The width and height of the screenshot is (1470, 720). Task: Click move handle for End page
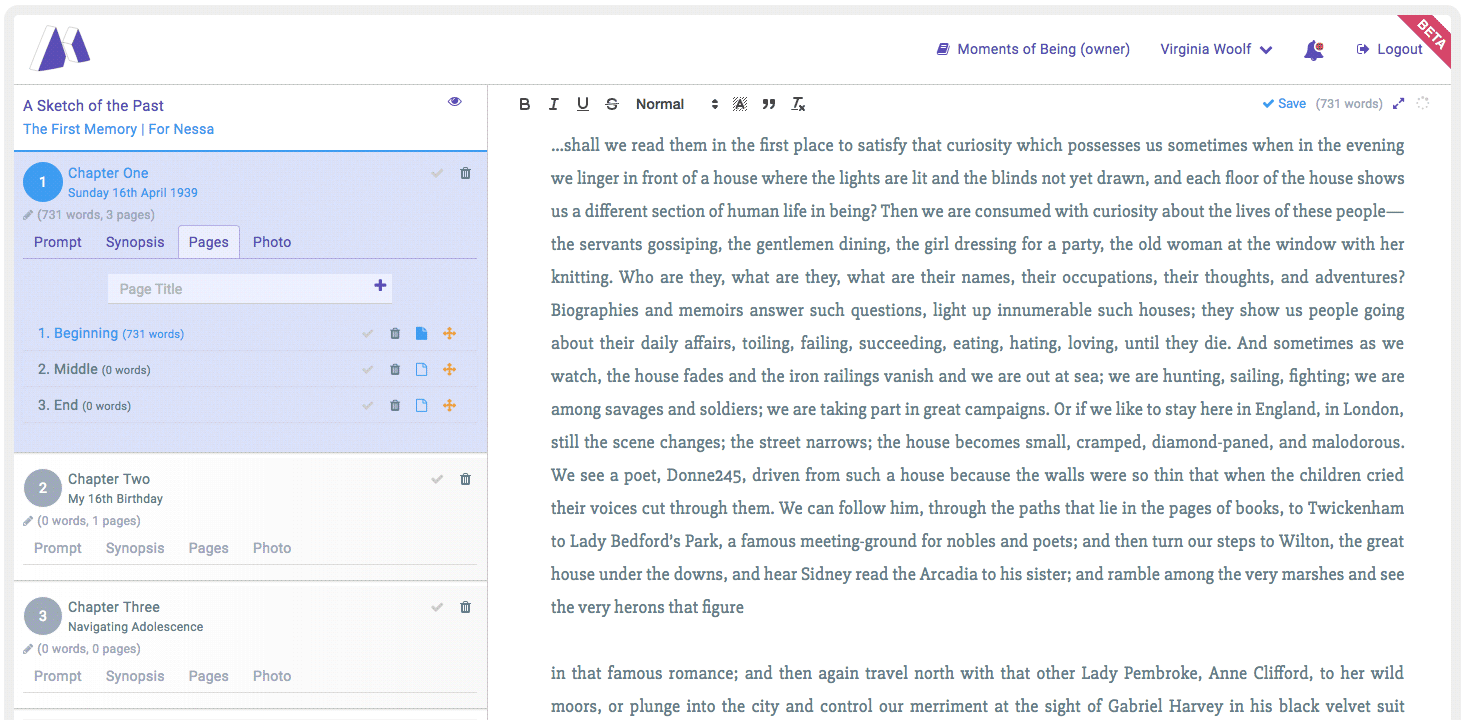tap(449, 406)
